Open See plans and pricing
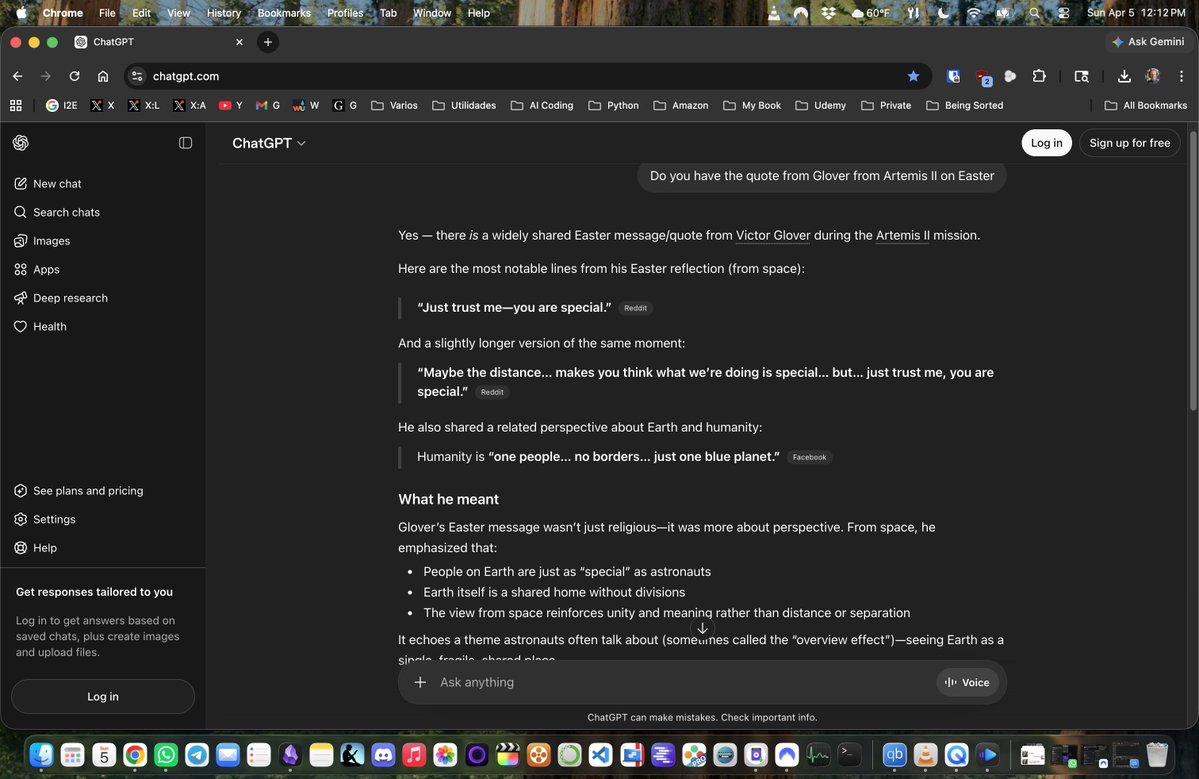1199x779 pixels. tap(102, 491)
